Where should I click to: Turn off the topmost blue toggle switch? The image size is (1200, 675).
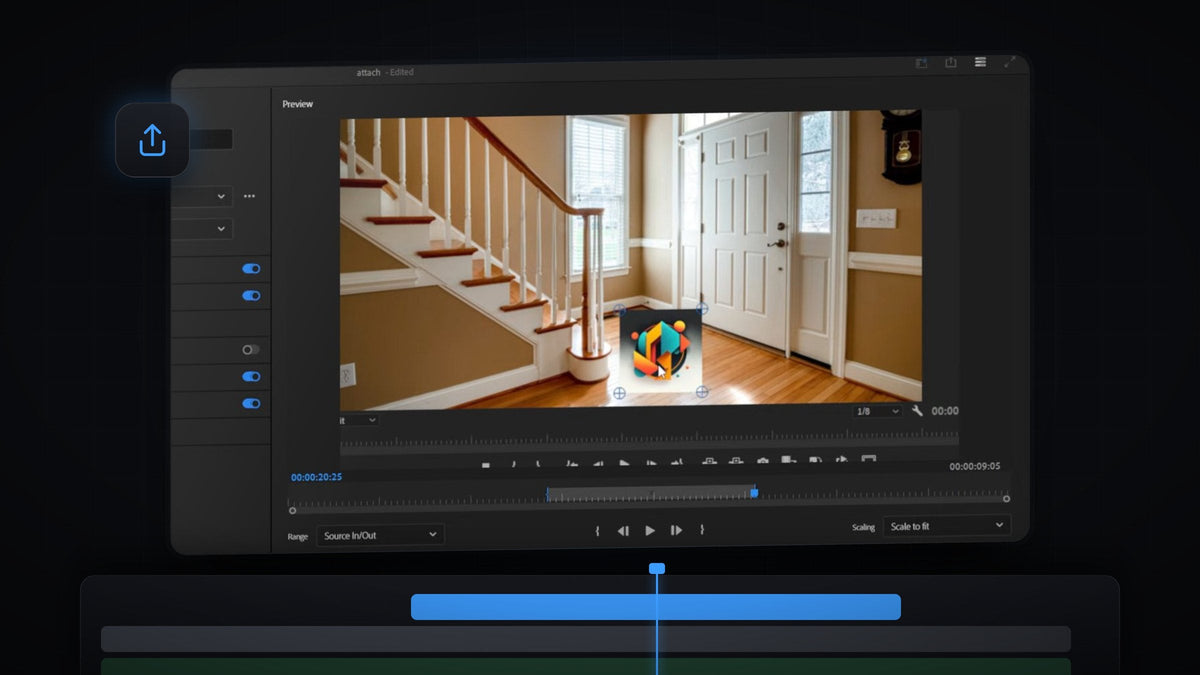[x=251, y=269]
